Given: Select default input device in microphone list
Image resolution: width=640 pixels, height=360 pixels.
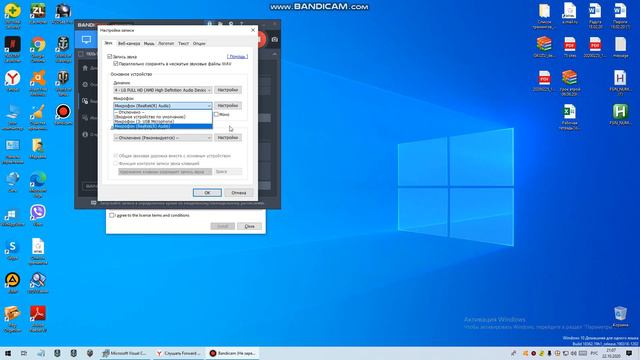Looking at the screenshot, I should [x=163, y=117].
